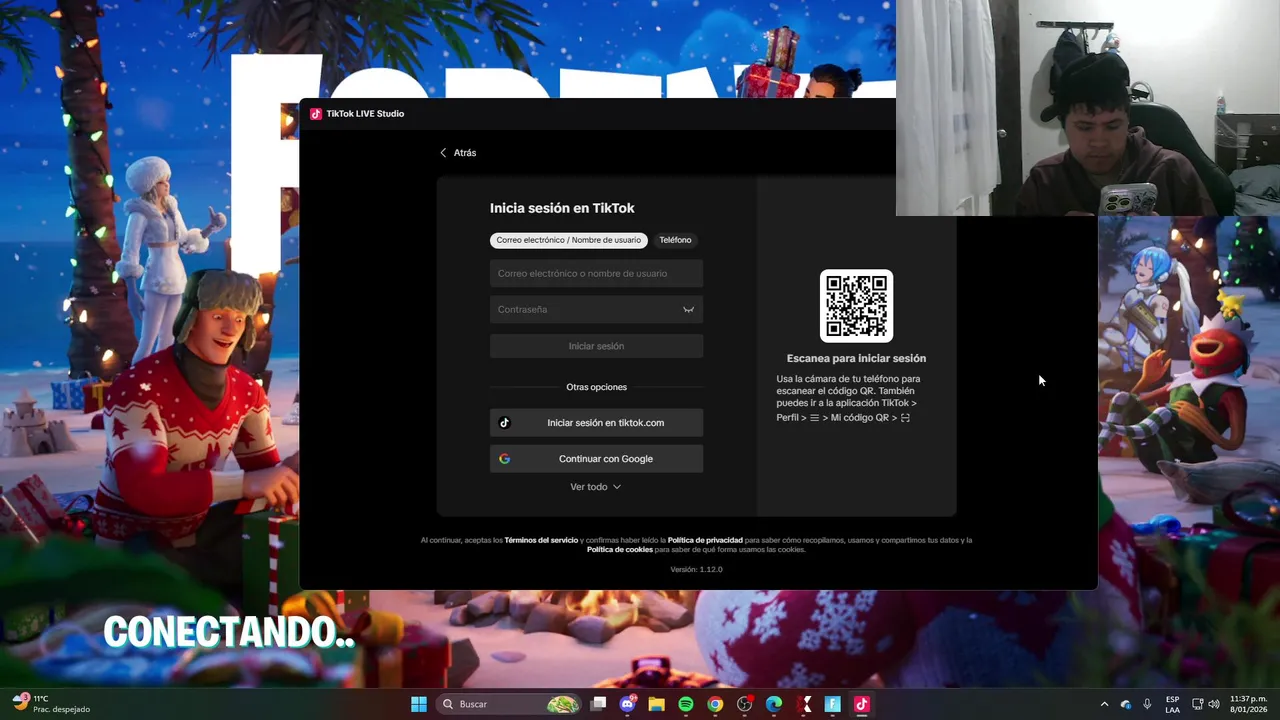This screenshot has height=720, width=1280.
Task: Click the TikTok logo on the tiktok.com button
Action: 504,423
